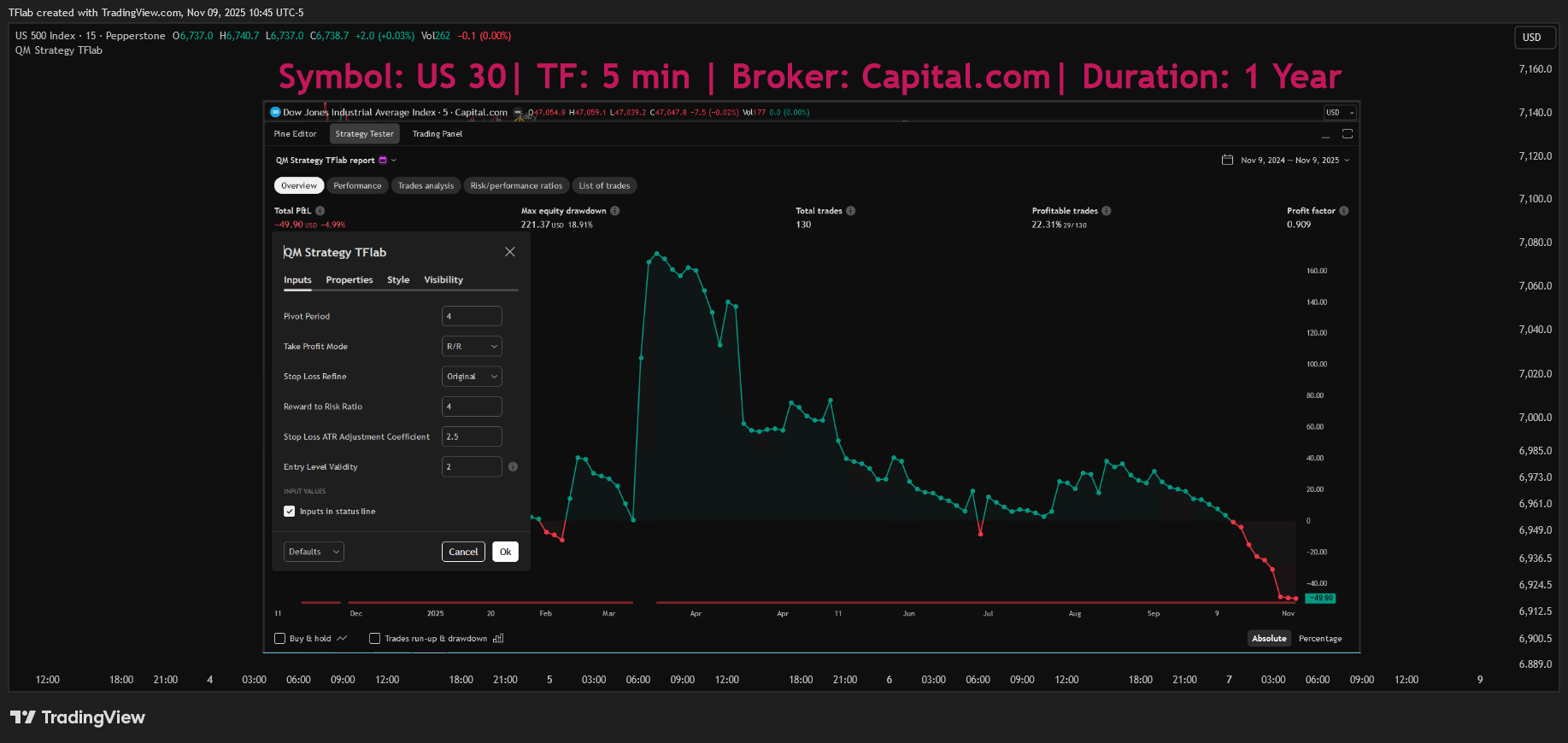The width and height of the screenshot is (1568, 743).
Task: Click the Total trades info icon
Action: click(851, 211)
